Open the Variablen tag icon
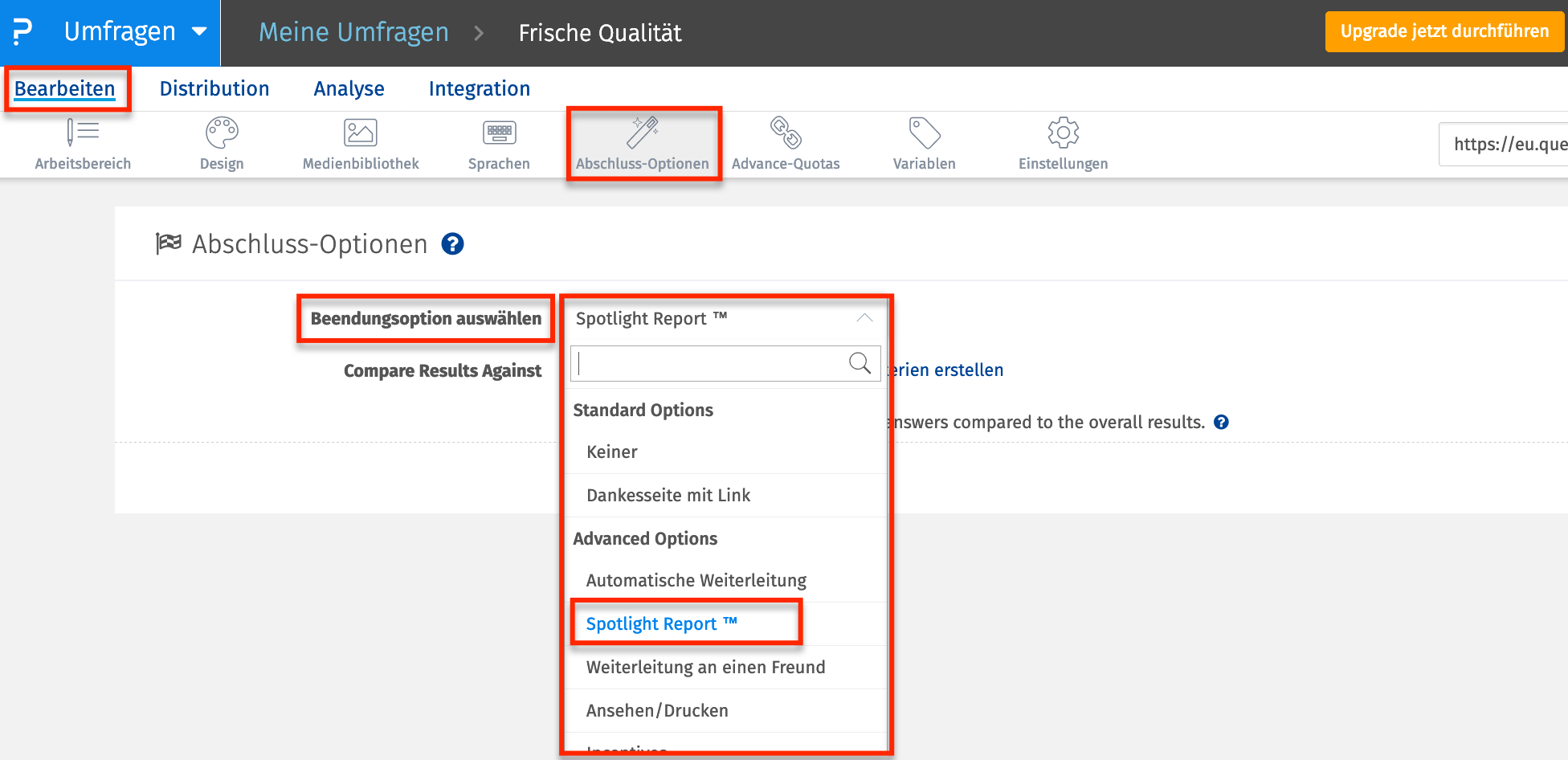Viewport: 1568px width, 760px height. [x=925, y=133]
